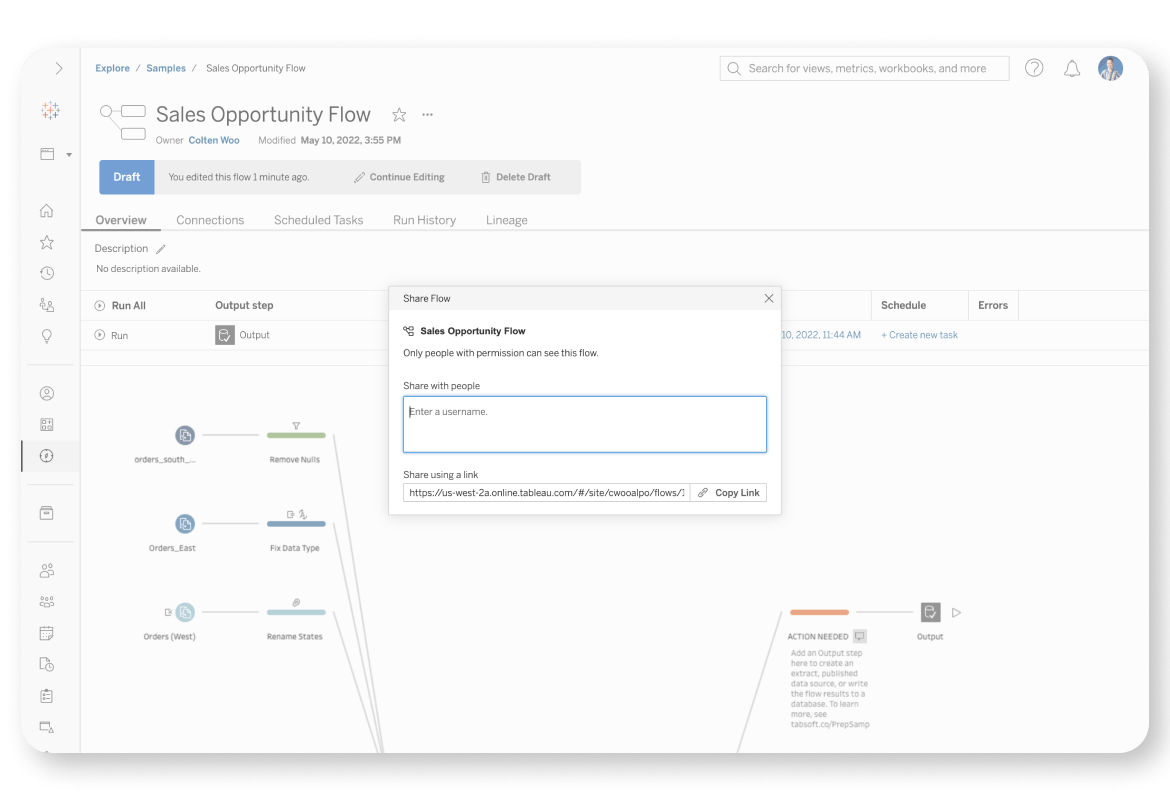Image resolution: width=1170 pixels, height=801 pixels.
Task: Click the Schedule column header
Action: (903, 305)
